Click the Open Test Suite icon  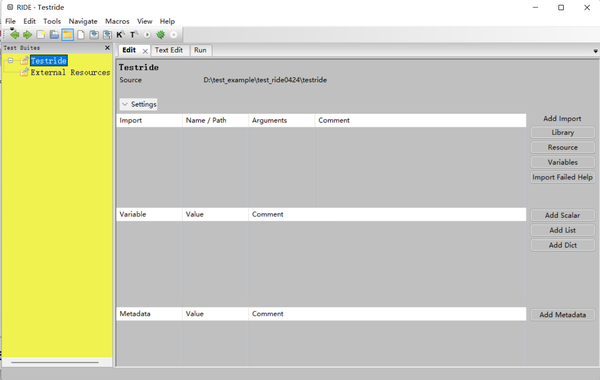point(54,35)
